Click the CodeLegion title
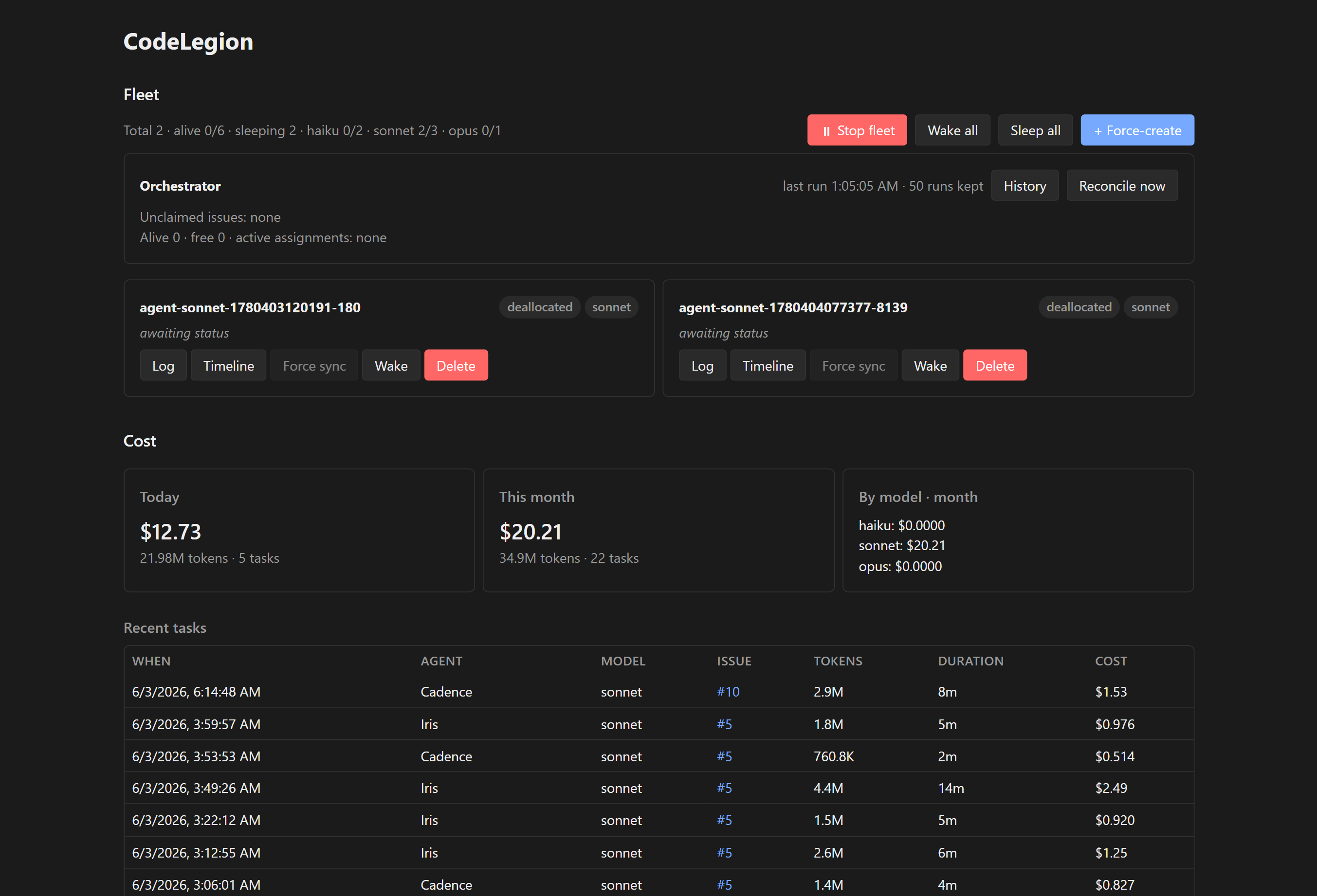This screenshot has height=896, width=1317. pos(188,42)
